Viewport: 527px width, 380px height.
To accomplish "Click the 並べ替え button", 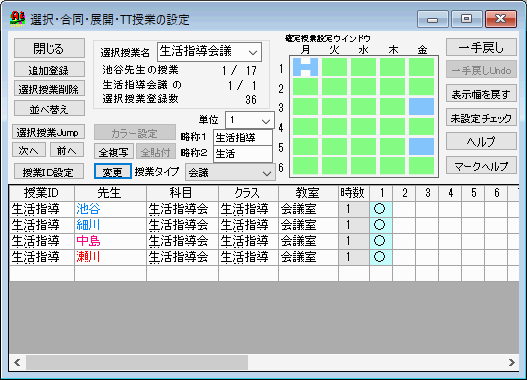I will [x=49, y=109].
